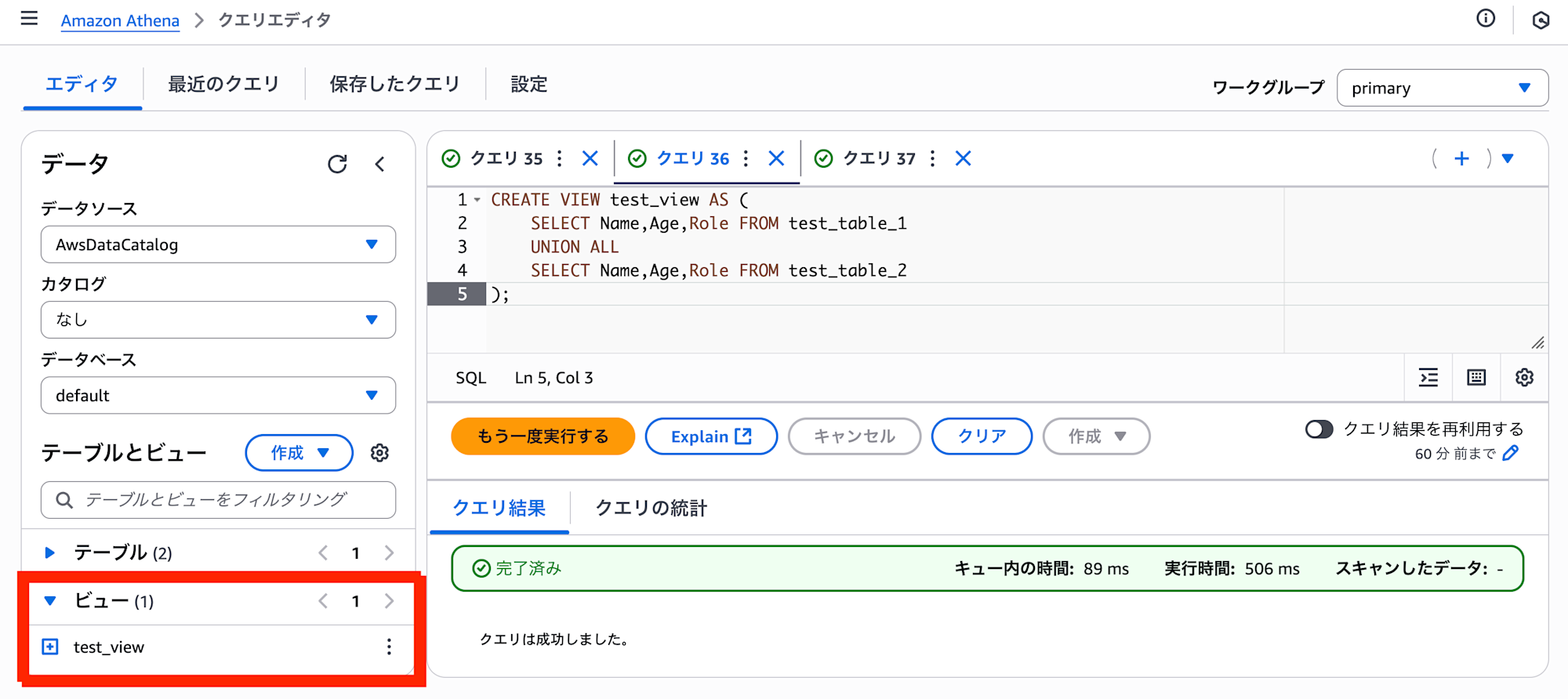Open the ワークグループ primary dropdown
1568x699 pixels.
[1442, 88]
